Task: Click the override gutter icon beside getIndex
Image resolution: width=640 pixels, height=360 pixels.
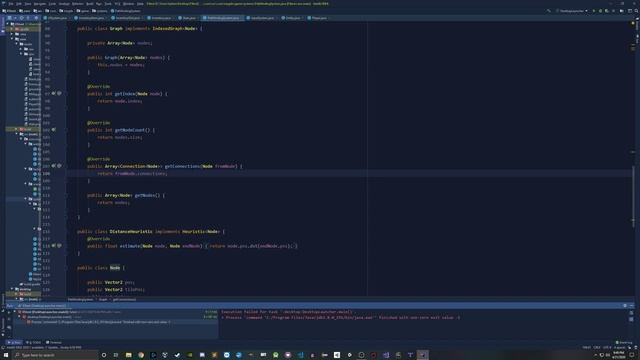Action: (53, 93)
